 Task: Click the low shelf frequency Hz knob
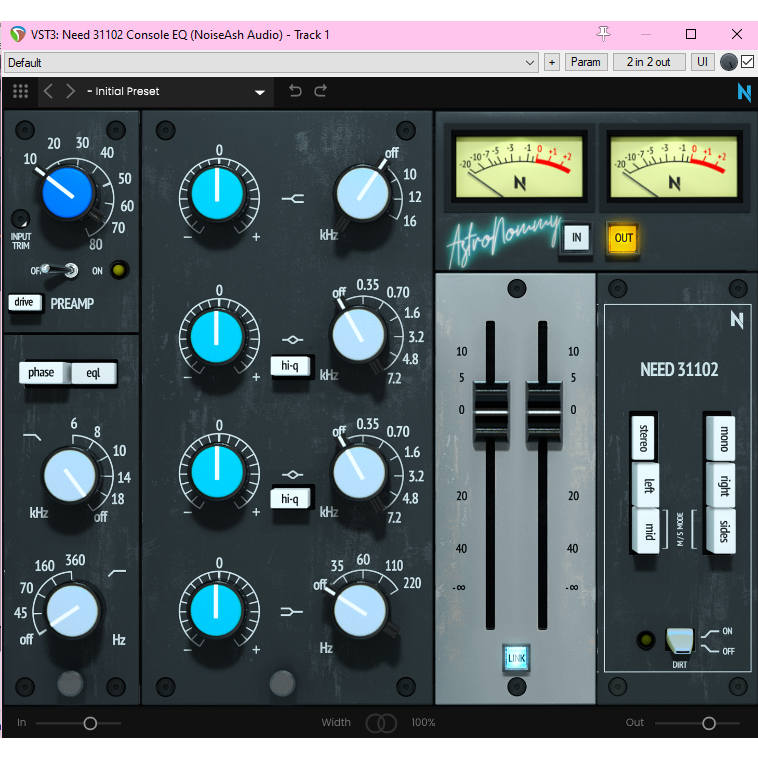click(360, 609)
